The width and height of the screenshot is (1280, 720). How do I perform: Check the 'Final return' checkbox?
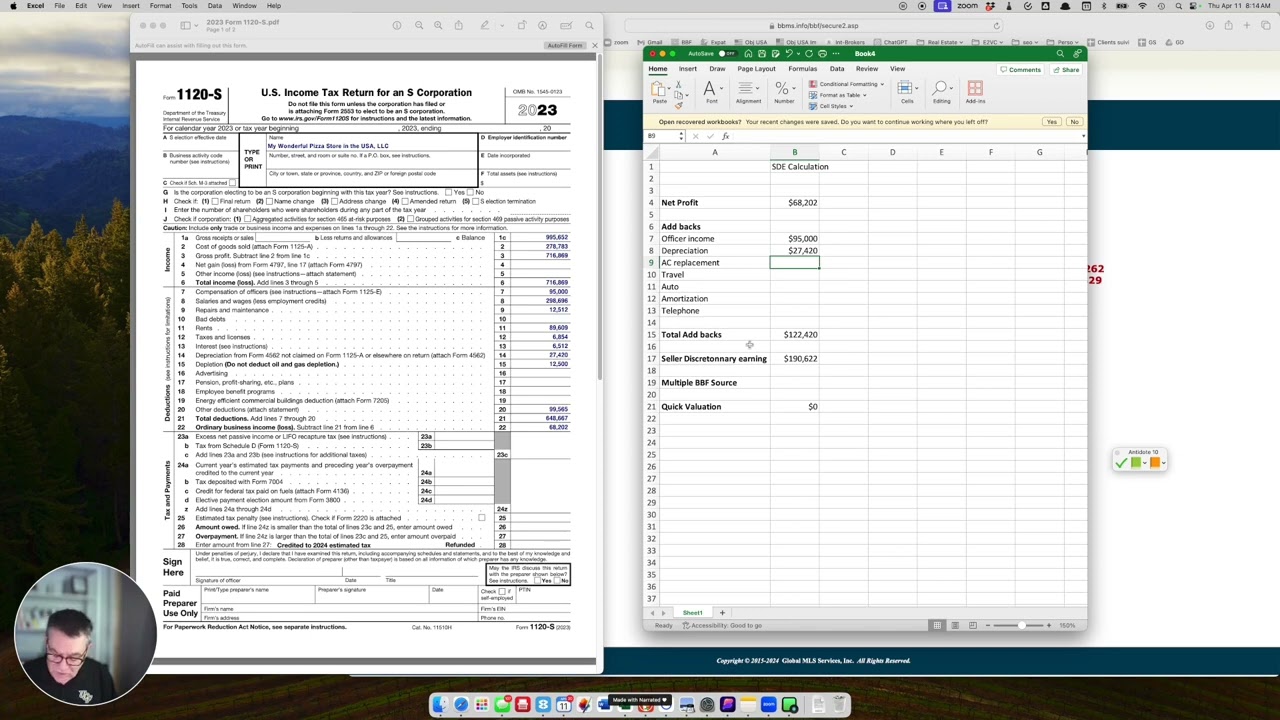tap(216, 201)
